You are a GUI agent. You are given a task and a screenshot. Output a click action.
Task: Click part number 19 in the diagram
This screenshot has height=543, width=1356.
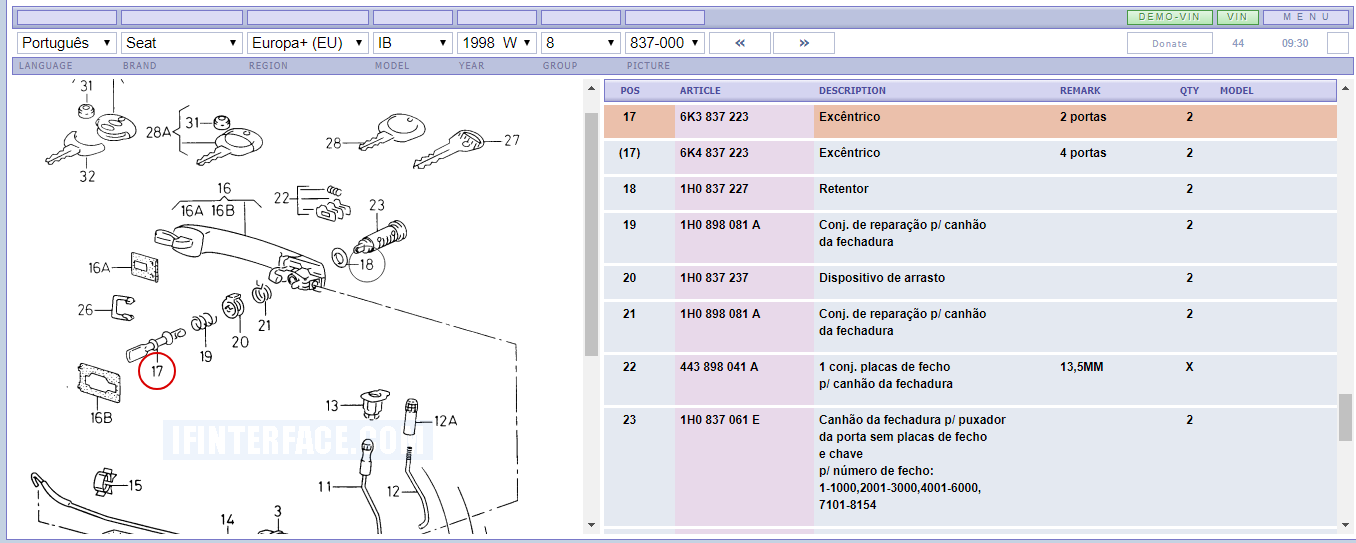(205, 356)
